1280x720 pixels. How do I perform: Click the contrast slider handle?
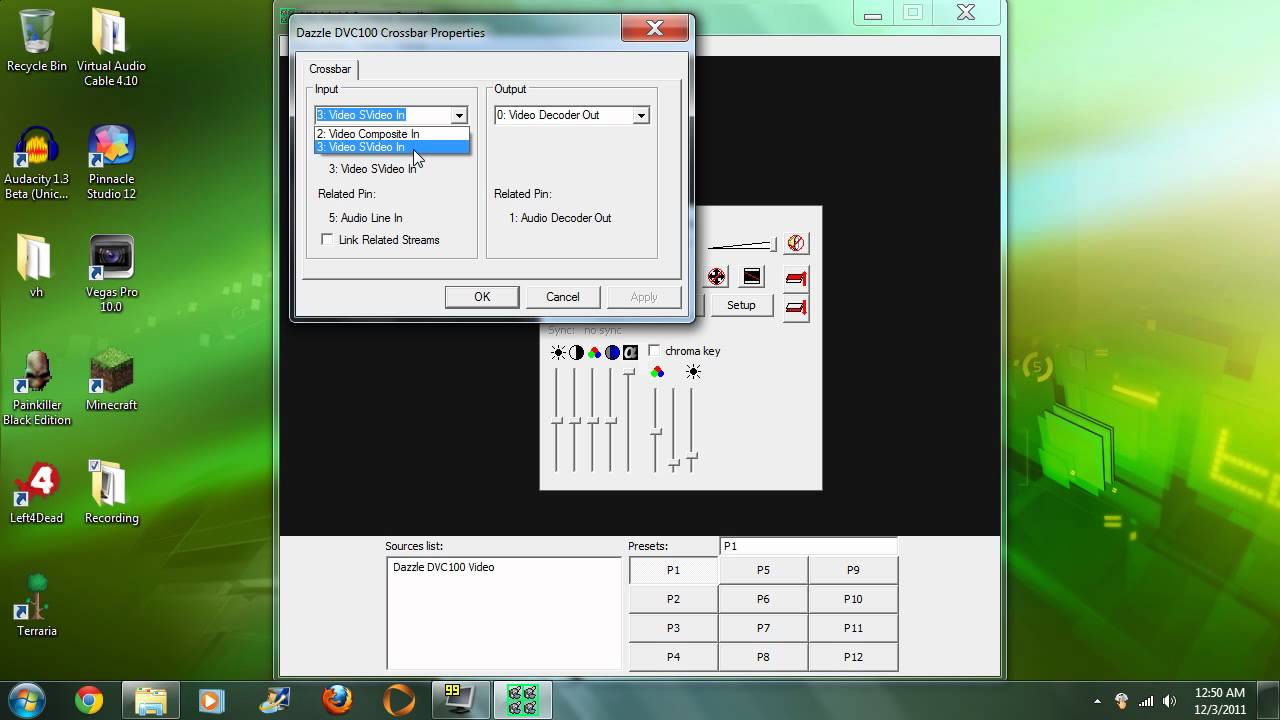click(575, 421)
